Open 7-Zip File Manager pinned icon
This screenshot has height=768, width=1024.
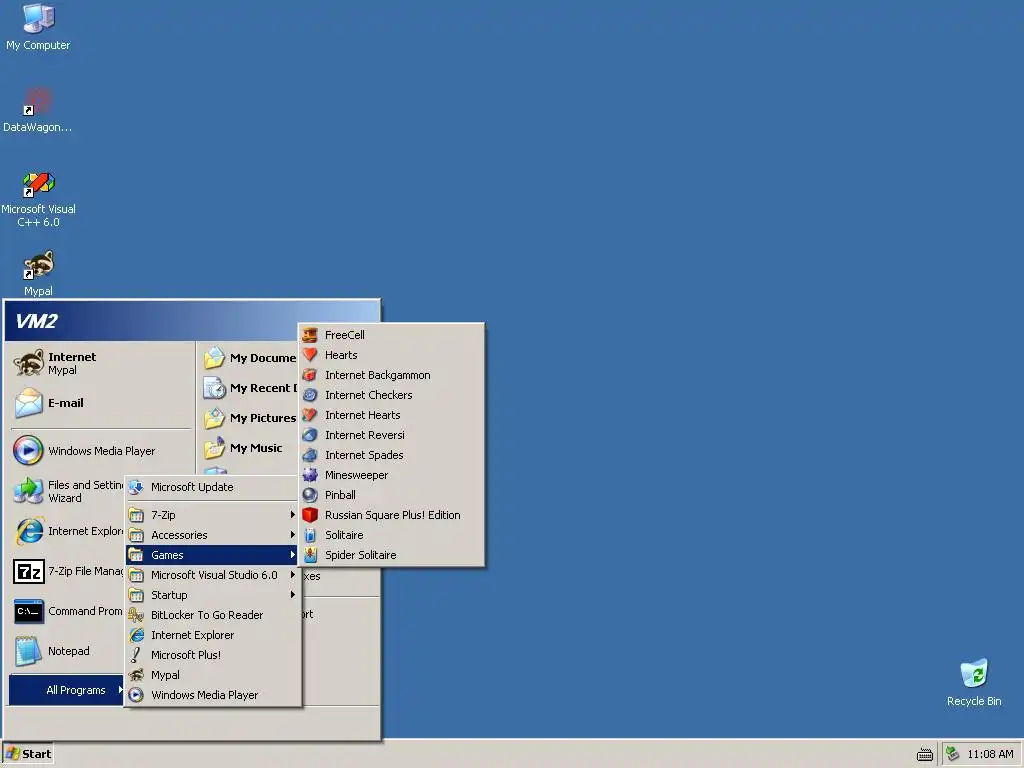(x=29, y=571)
